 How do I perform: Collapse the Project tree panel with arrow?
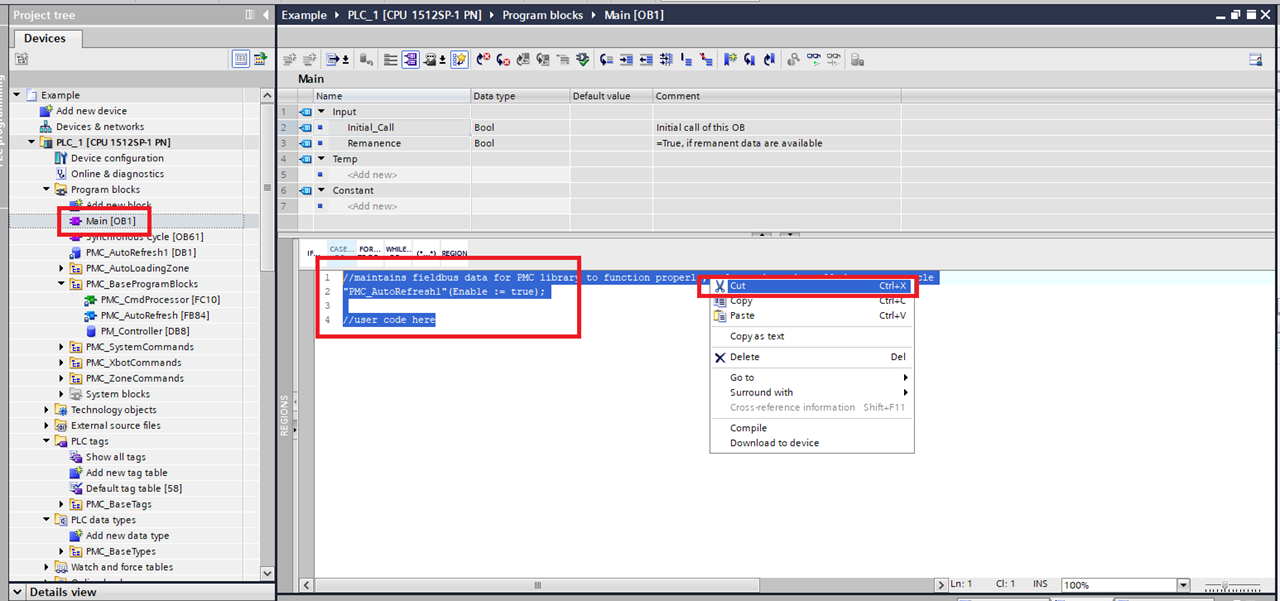click(x=265, y=15)
